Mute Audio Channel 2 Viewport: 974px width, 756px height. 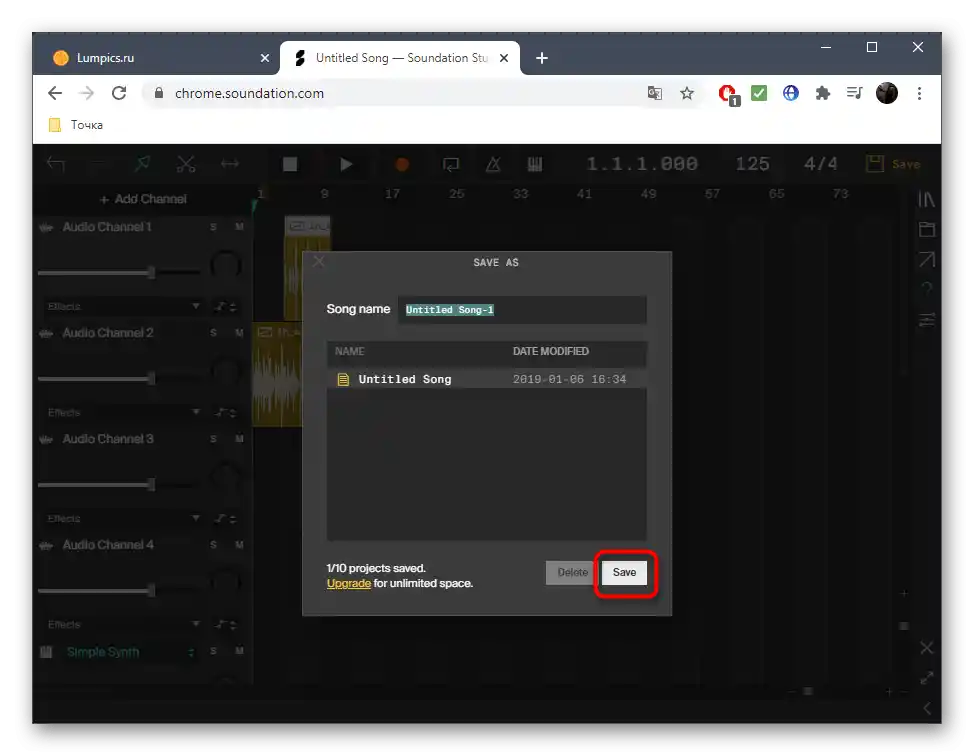click(x=239, y=333)
